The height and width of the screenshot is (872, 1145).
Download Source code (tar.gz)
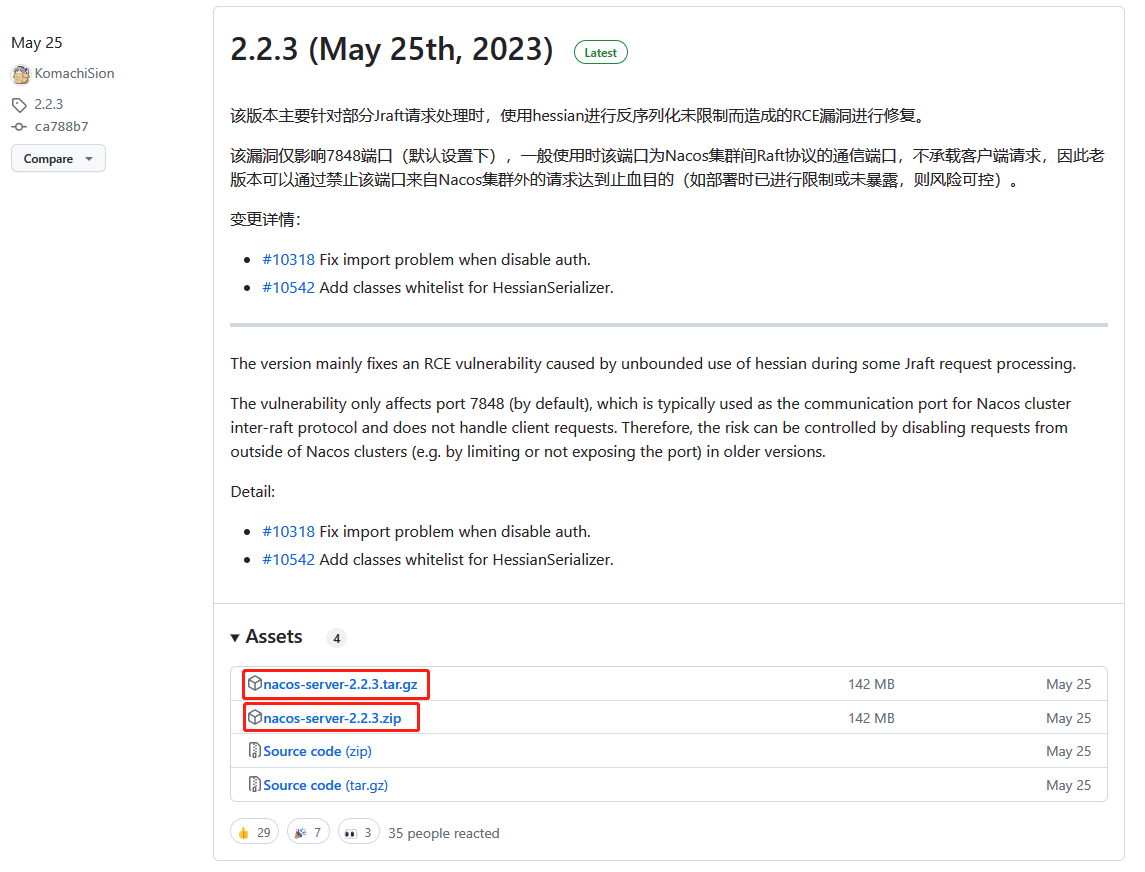click(x=326, y=785)
